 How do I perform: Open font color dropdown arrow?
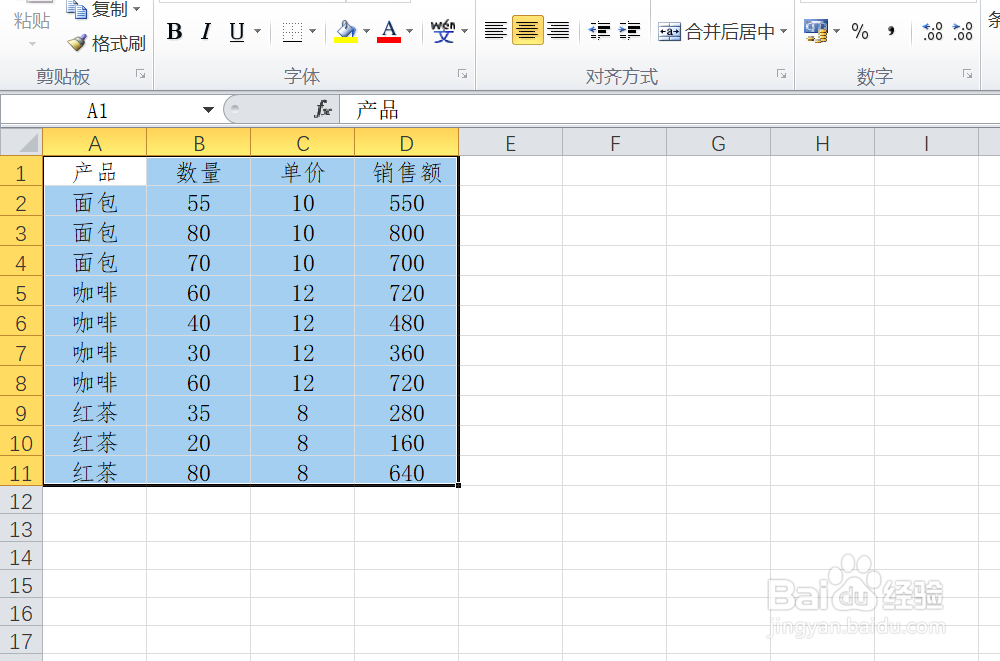pos(409,31)
